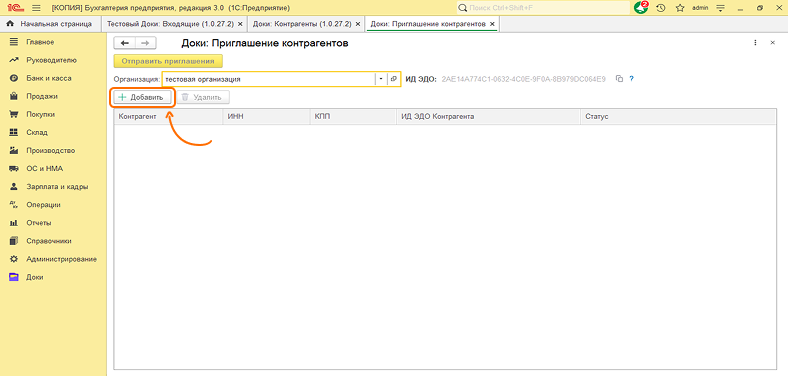
Task: Click the ОС и НМА truck icon
Action: [14, 168]
